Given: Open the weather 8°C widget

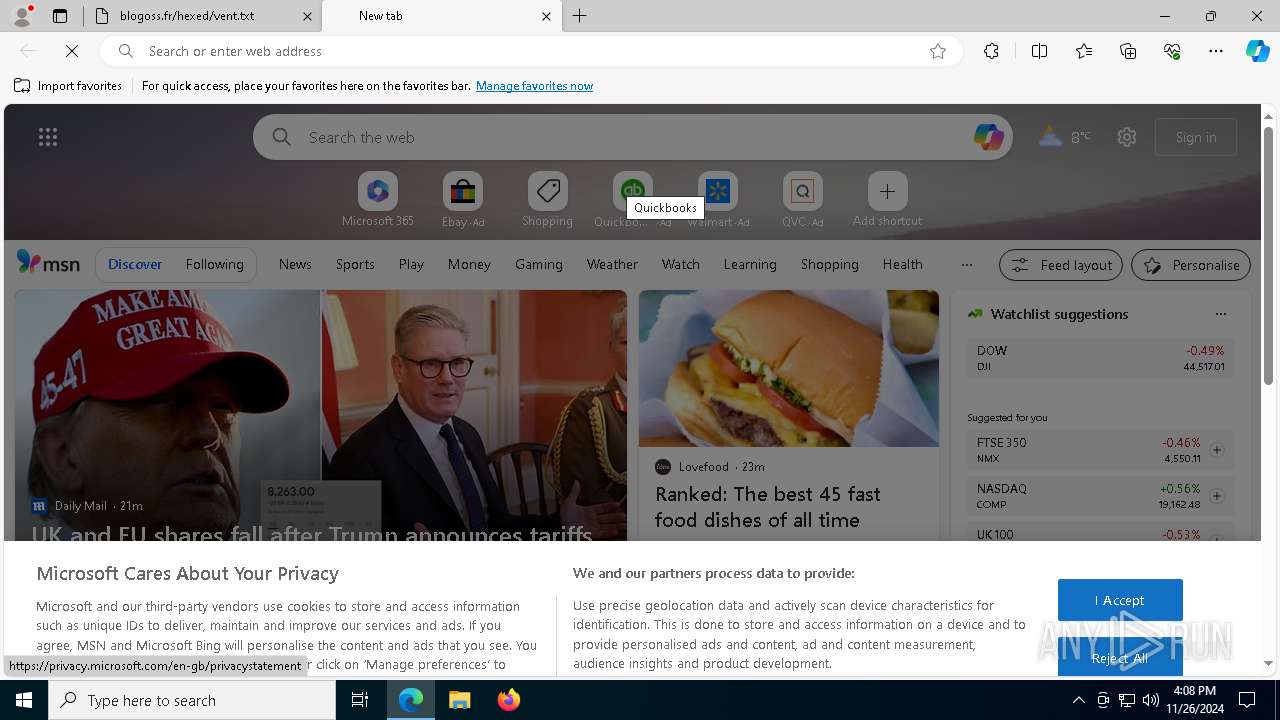Looking at the screenshot, I should tap(1065, 137).
